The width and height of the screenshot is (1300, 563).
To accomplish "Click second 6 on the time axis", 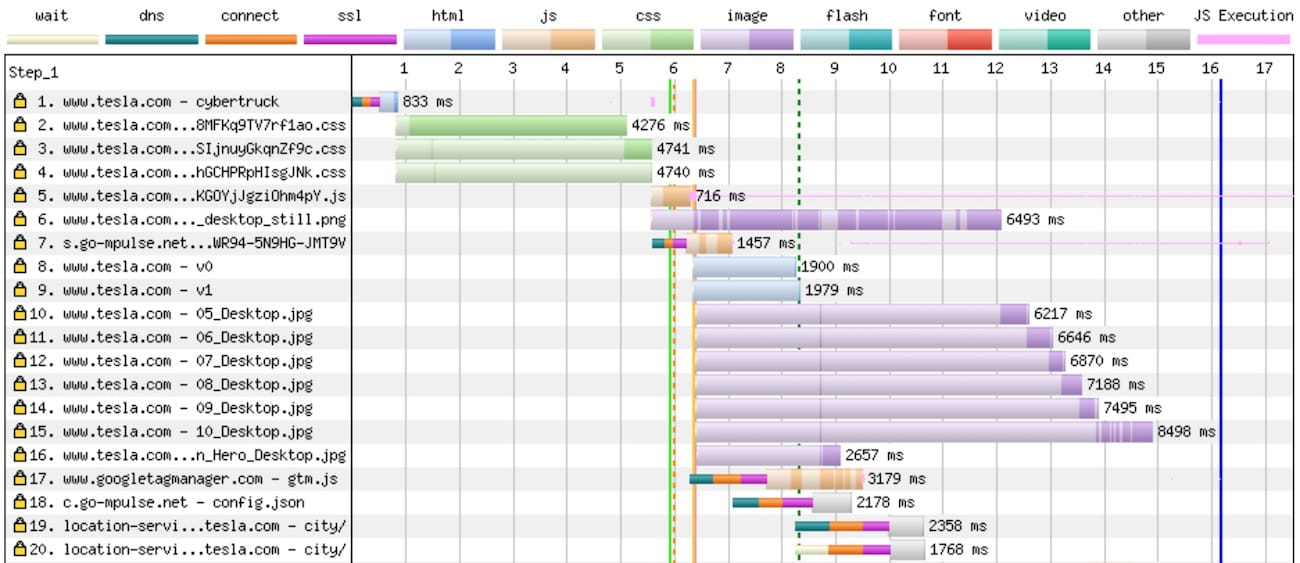I will point(673,68).
